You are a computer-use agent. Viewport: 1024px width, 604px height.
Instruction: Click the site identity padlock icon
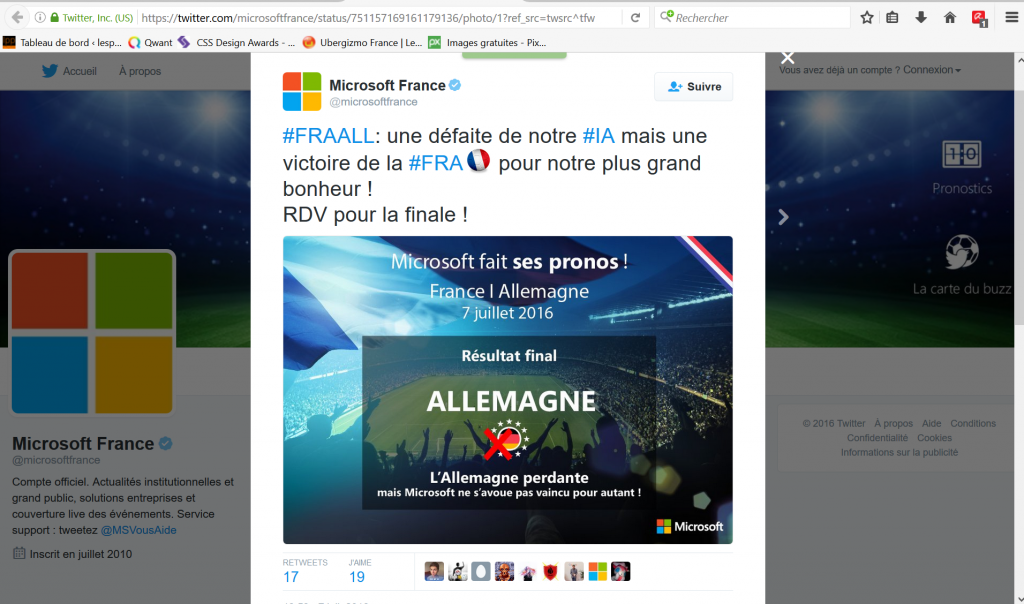tap(55, 18)
